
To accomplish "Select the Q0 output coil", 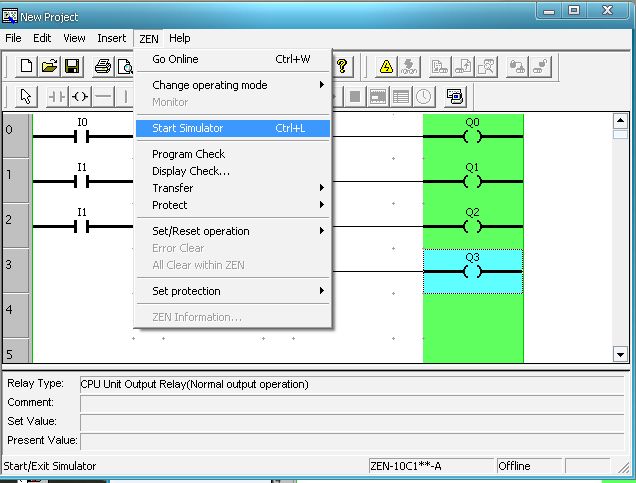I will tap(473, 136).
